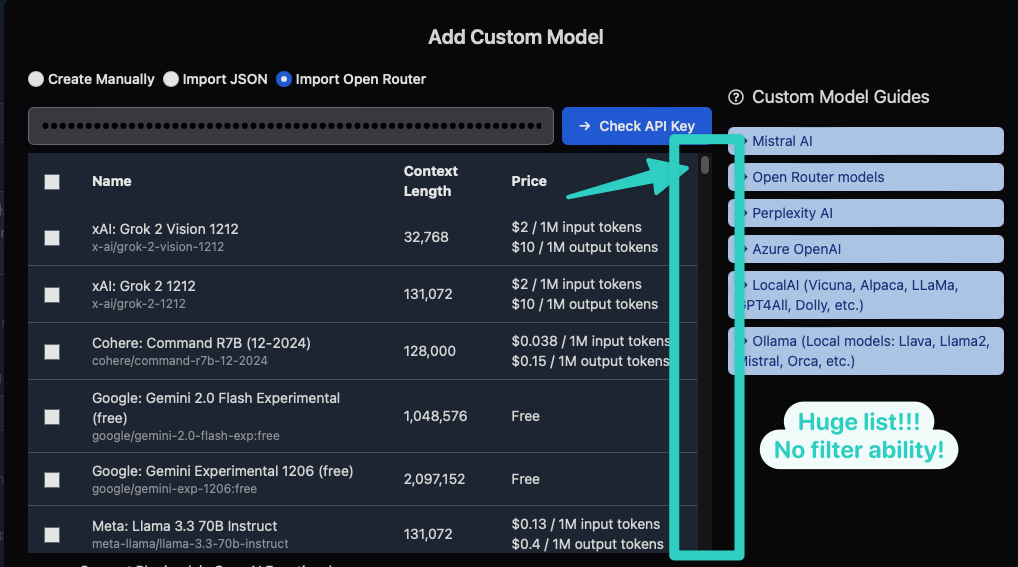Click the google/gemini-2.0-flash-exp:free model ID

click(186, 436)
